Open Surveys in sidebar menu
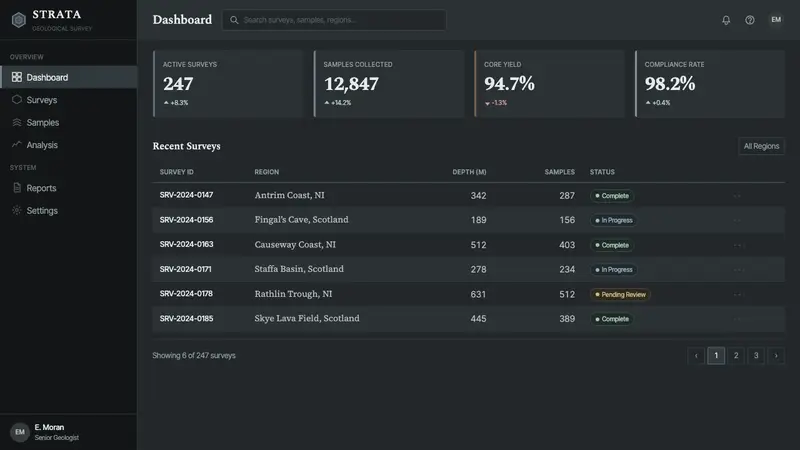Screen dimensions: 800x450 click(x=69, y=99)
